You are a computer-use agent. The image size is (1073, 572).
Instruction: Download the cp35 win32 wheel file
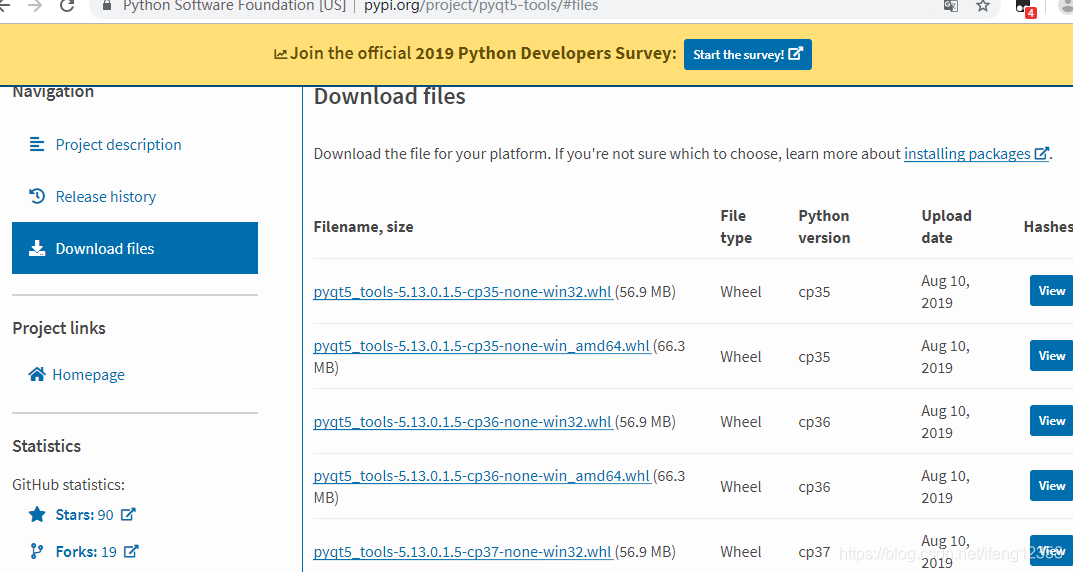pyautogui.click(x=463, y=292)
